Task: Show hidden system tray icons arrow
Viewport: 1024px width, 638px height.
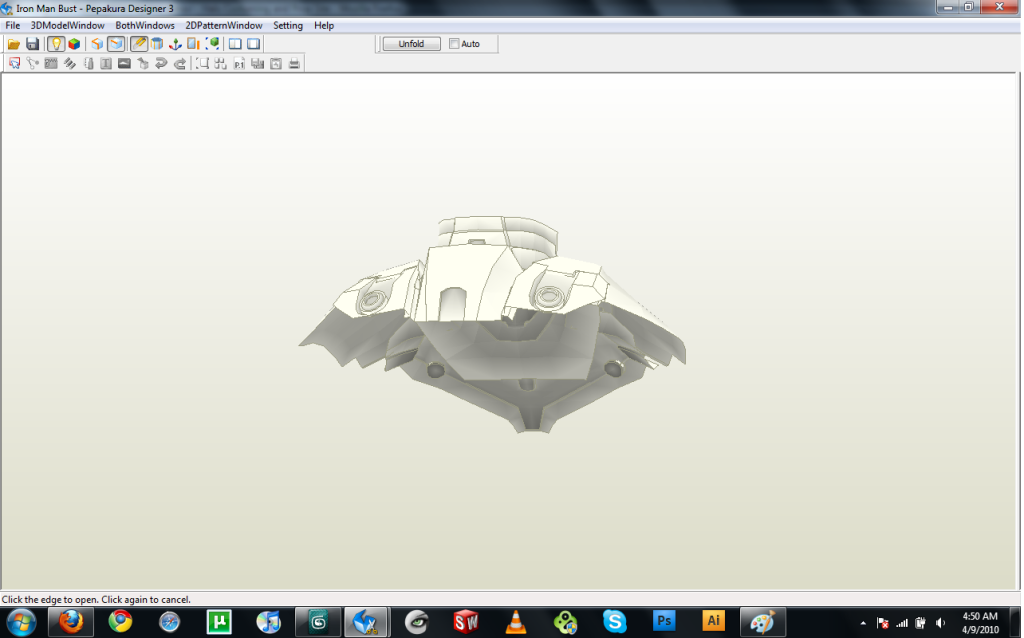Action: point(863,622)
